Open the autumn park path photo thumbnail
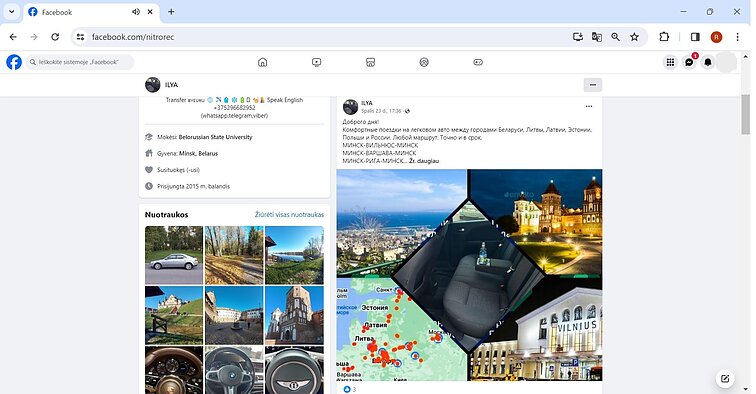Image resolution: width=756 pixels, height=394 pixels. click(x=234, y=255)
